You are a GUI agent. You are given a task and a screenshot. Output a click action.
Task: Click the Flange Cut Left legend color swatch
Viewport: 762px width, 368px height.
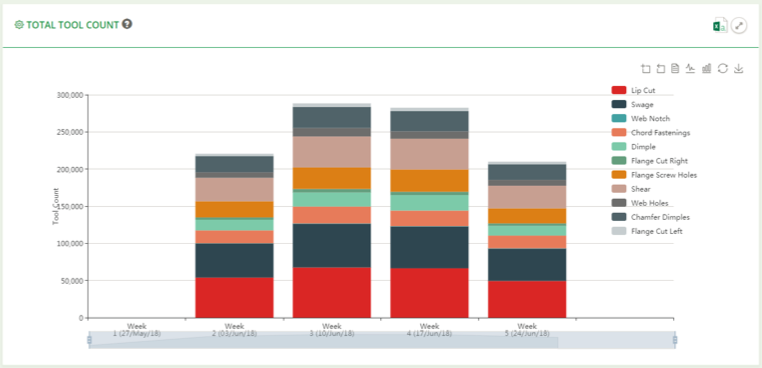click(x=618, y=231)
